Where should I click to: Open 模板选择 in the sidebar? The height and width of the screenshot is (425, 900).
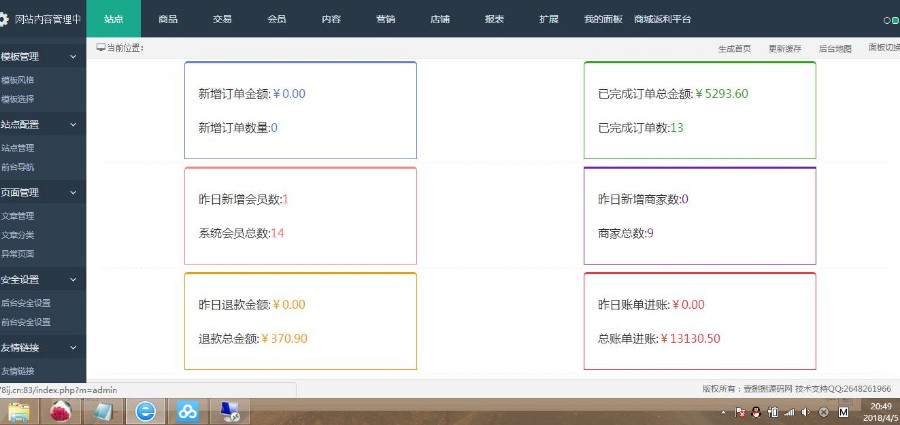click(17, 99)
